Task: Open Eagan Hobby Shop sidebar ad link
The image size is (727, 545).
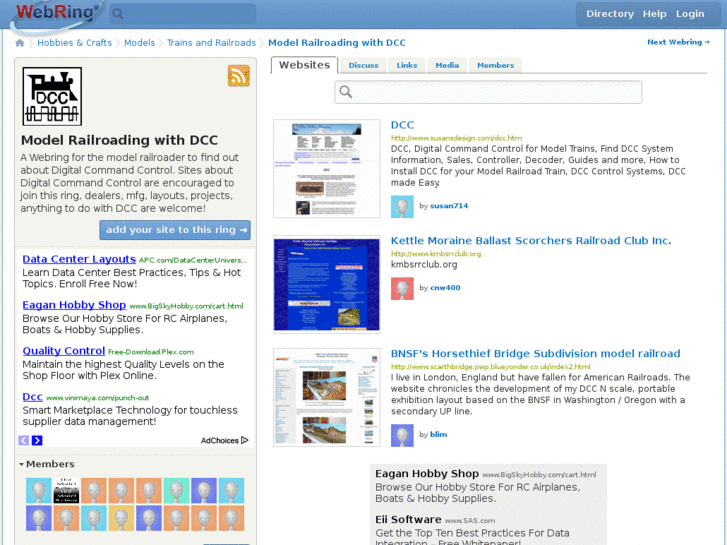Action: tap(74, 305)
